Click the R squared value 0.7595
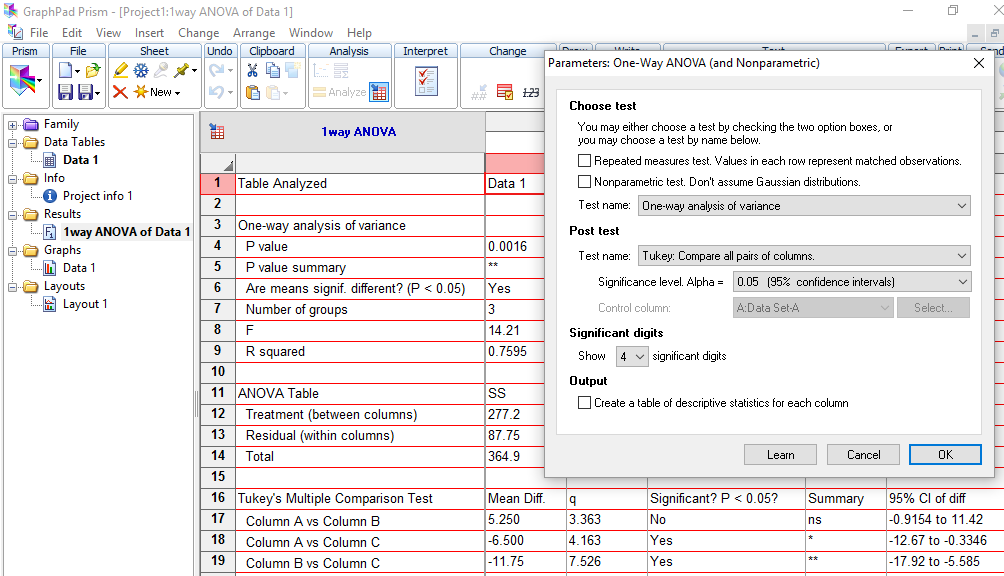The image size is (1004, 576). (514, 351)
